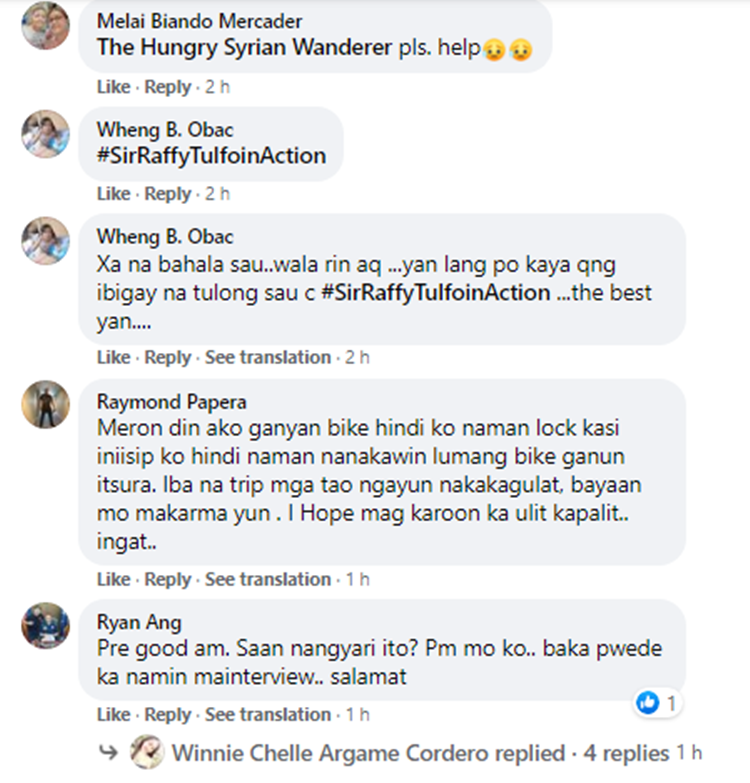The width and height of the screenshot is (750, 783).
Task: Click the reply arrow icon beside Winnie's reply
Action: pos(108,752)
